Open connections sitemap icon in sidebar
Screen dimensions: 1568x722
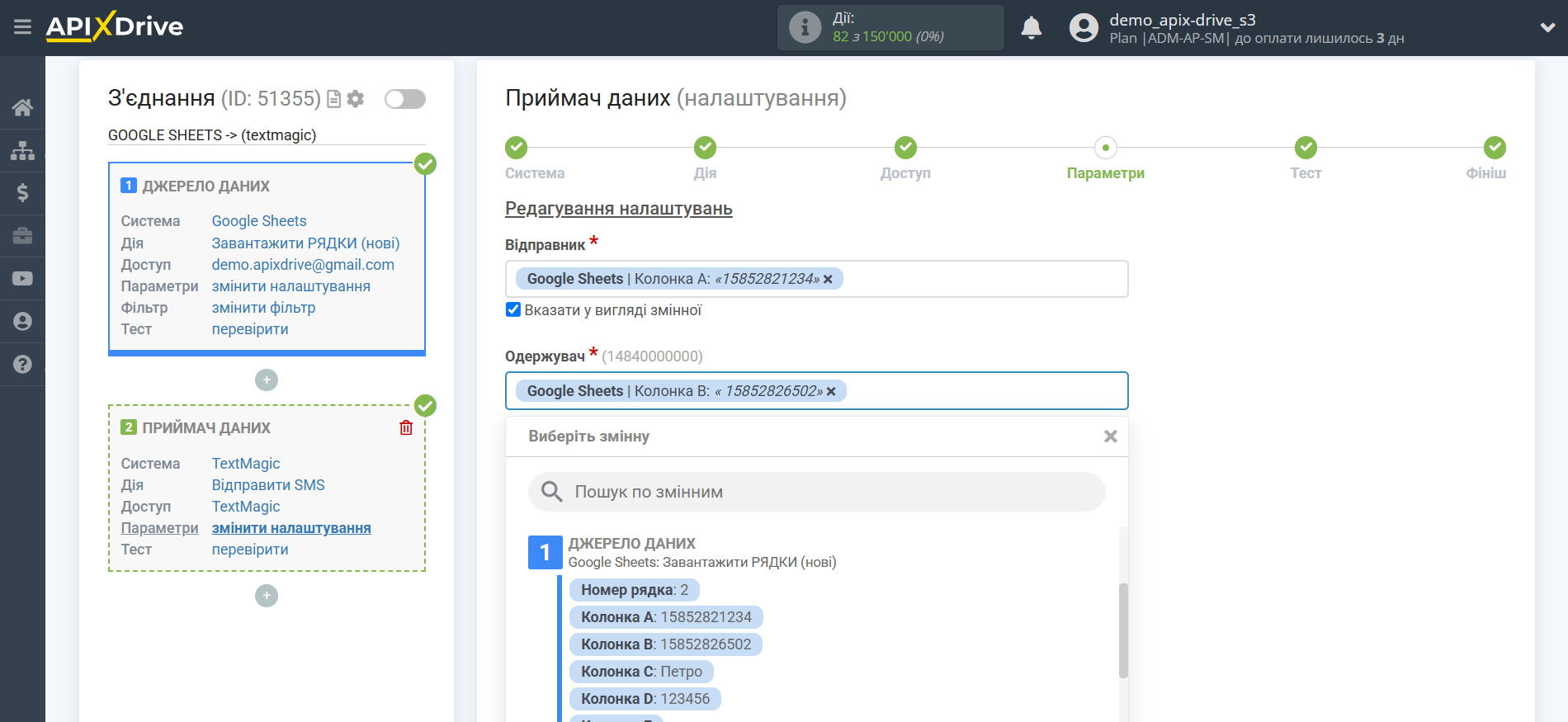coord(22,150)
